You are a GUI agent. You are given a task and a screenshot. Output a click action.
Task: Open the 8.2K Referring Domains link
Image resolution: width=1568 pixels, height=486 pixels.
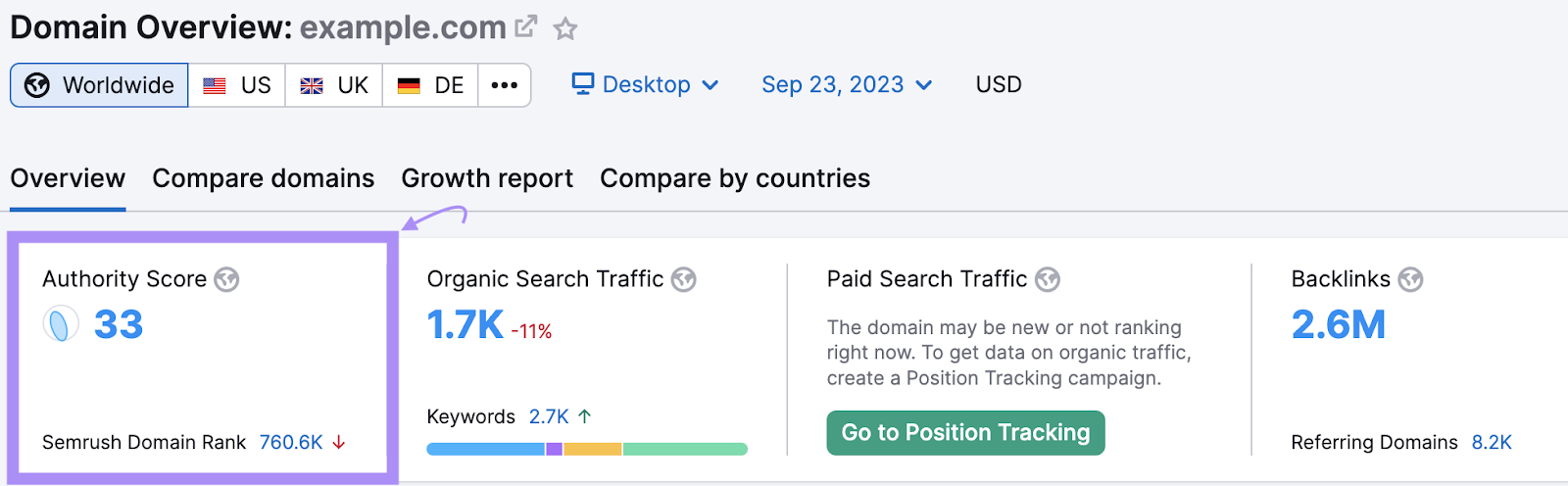tap(1492, 443)
